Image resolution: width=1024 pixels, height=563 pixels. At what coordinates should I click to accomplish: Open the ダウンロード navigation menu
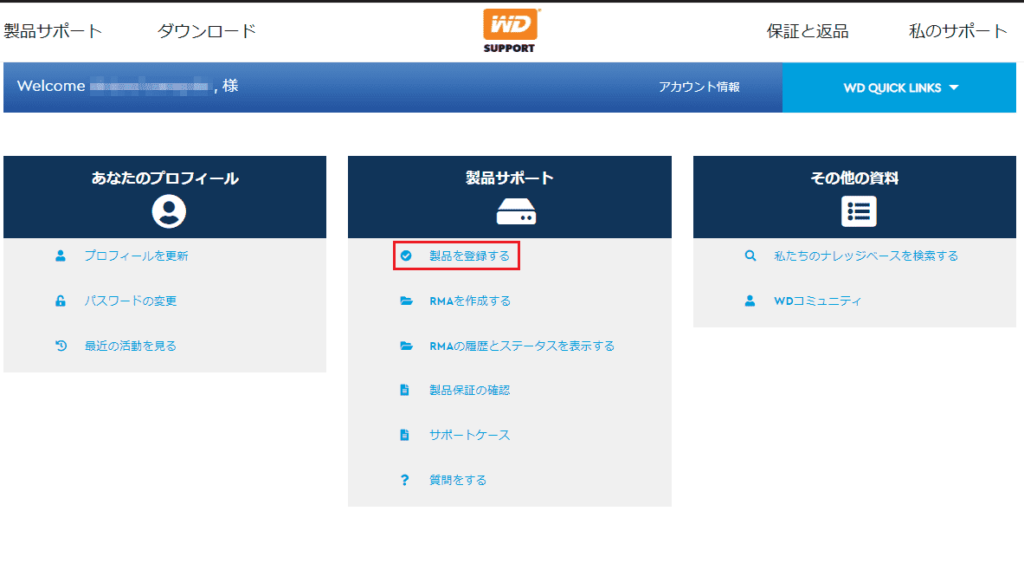click(206, 31)
